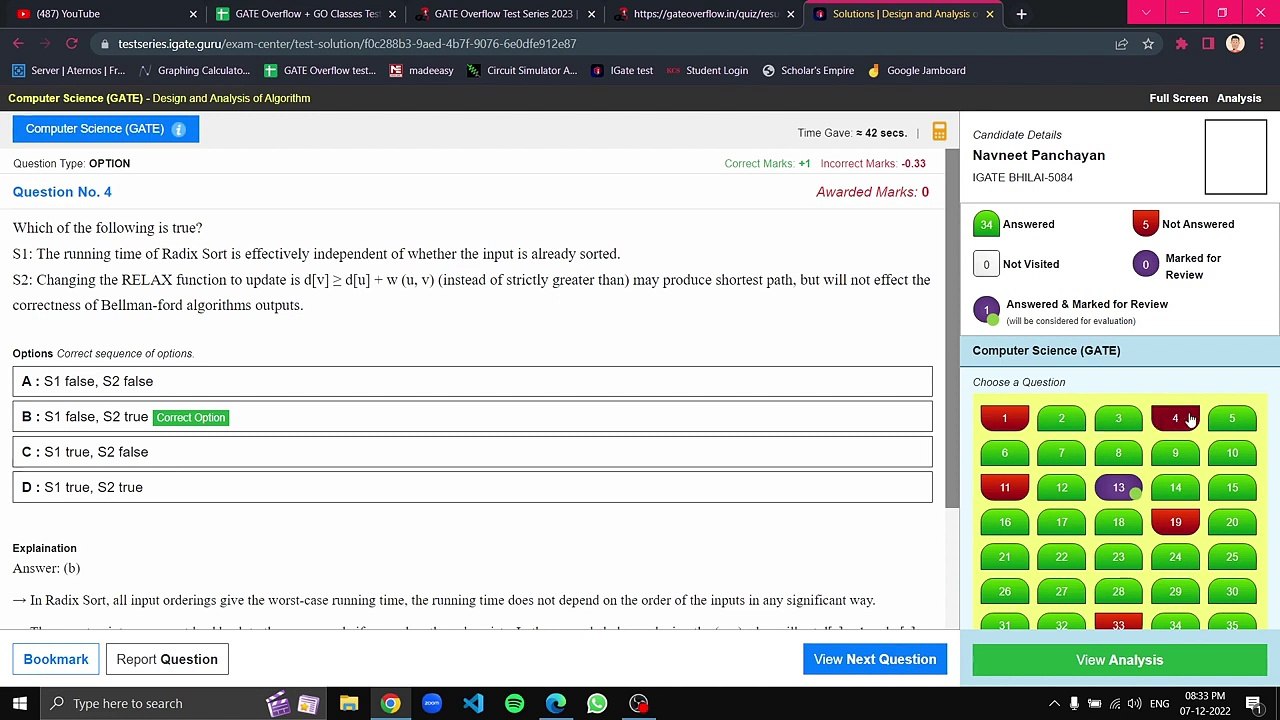The width and height of the screenshot is (1280, 720).
Task: Click the Analysis link in the header
Action: click(1239, 98)
